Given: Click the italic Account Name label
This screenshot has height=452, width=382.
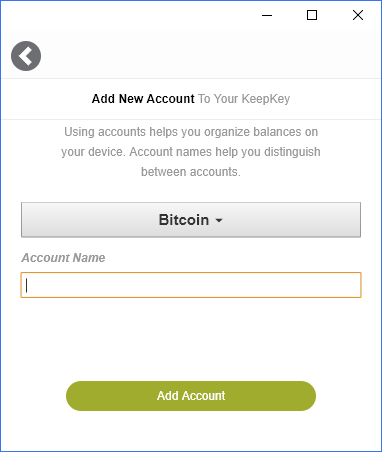Looking at the screenshot, I should 63,258.
